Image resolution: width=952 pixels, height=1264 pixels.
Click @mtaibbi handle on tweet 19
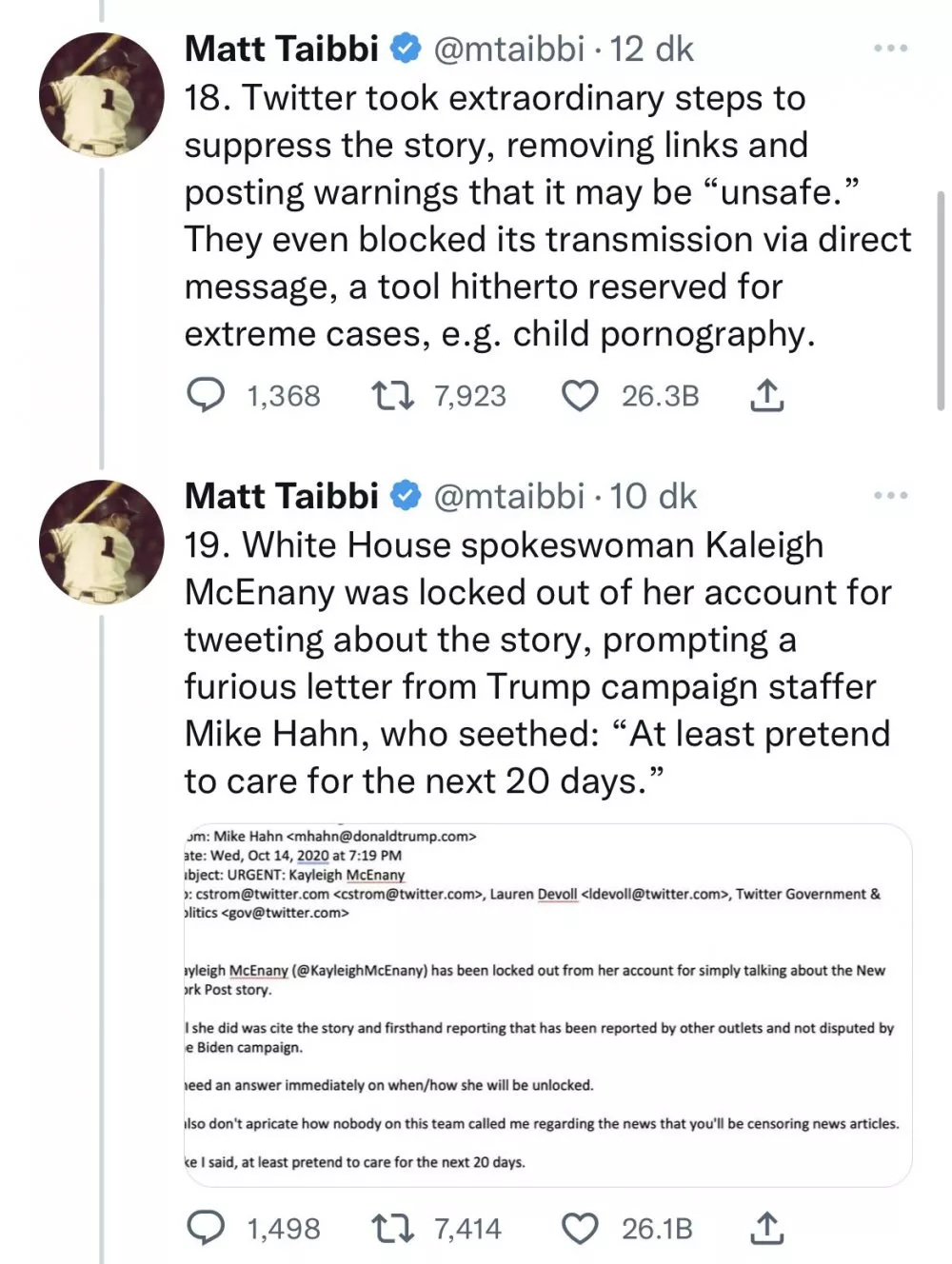point(508,495)
